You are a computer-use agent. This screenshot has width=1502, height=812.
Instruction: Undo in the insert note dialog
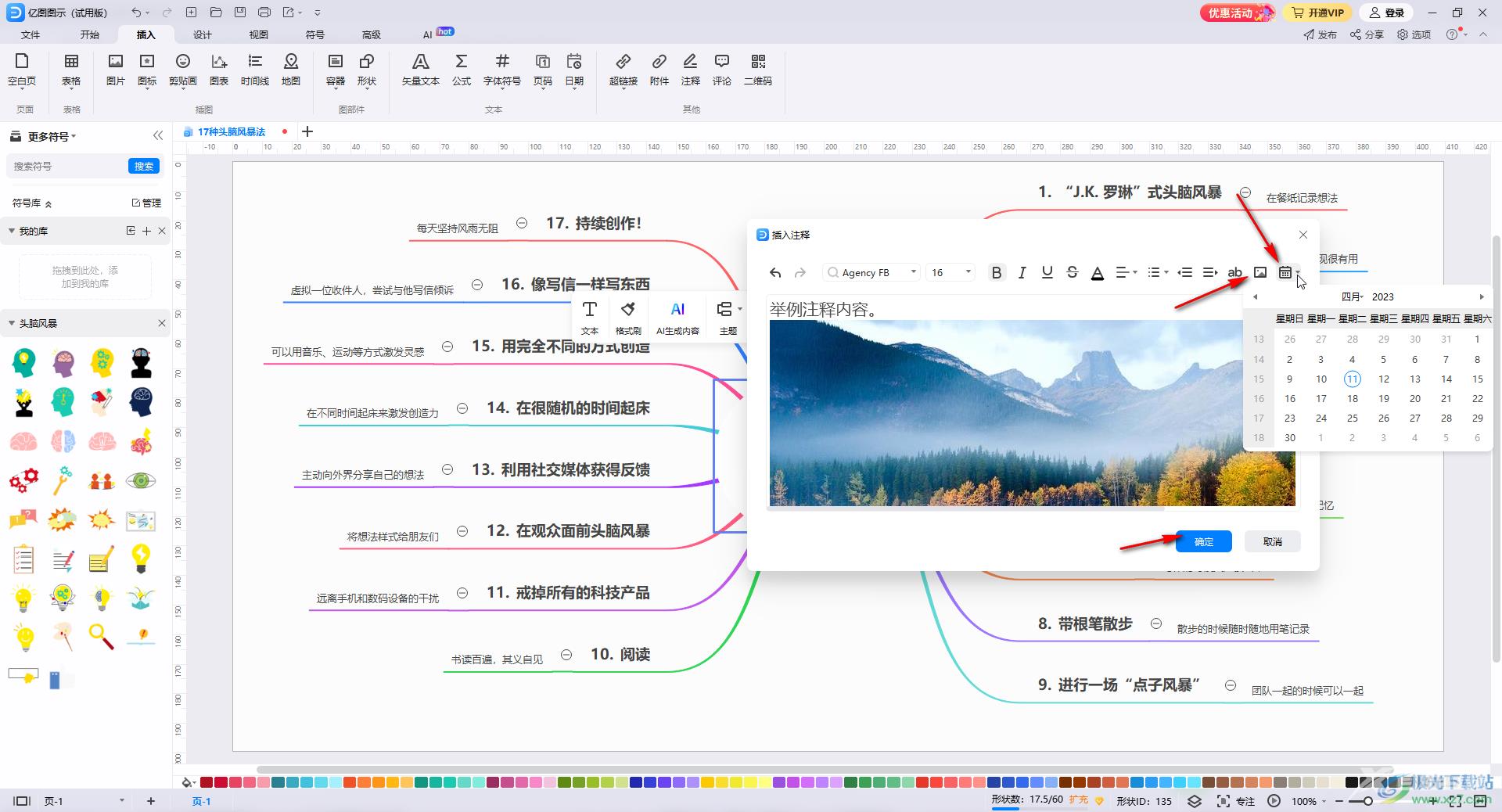[x=775, y=272]
